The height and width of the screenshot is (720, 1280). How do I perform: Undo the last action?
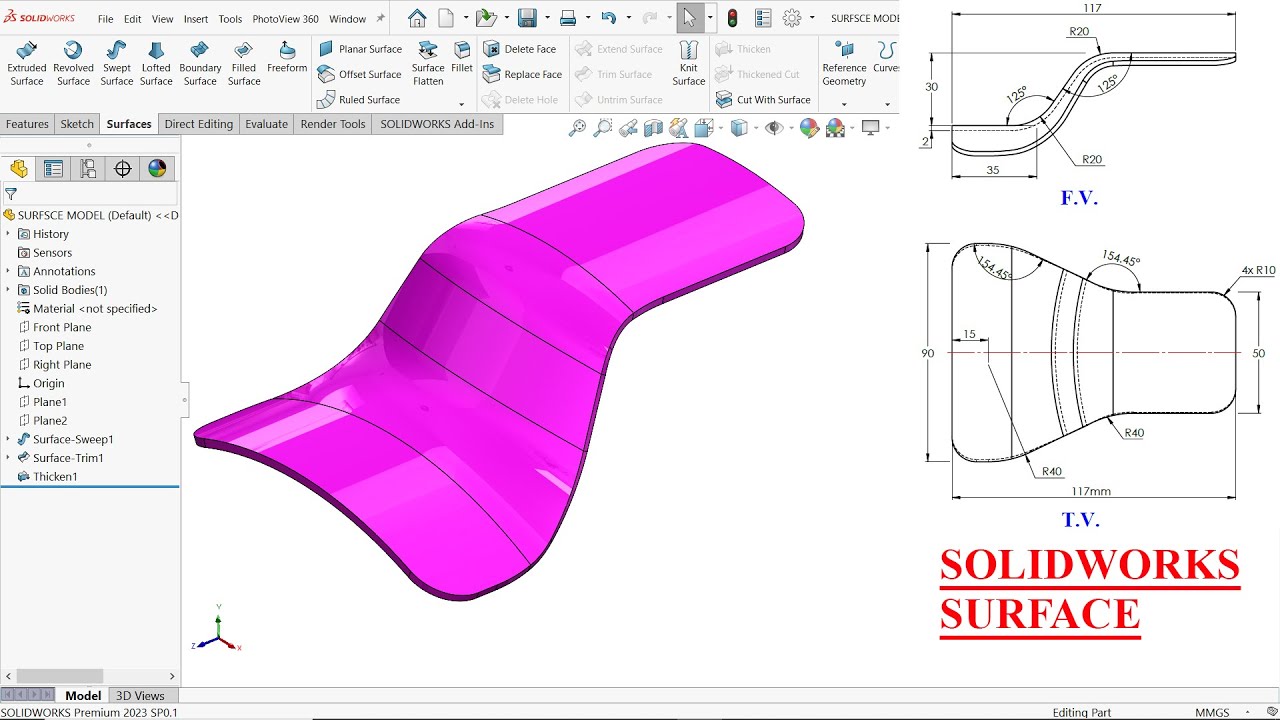[x=608, y=18]
